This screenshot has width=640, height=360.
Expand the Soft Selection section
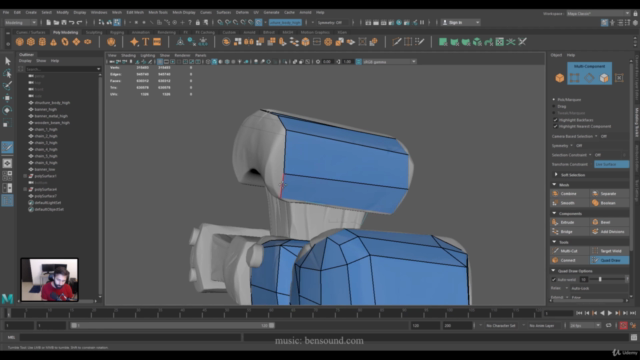click(x=556, y=175)
